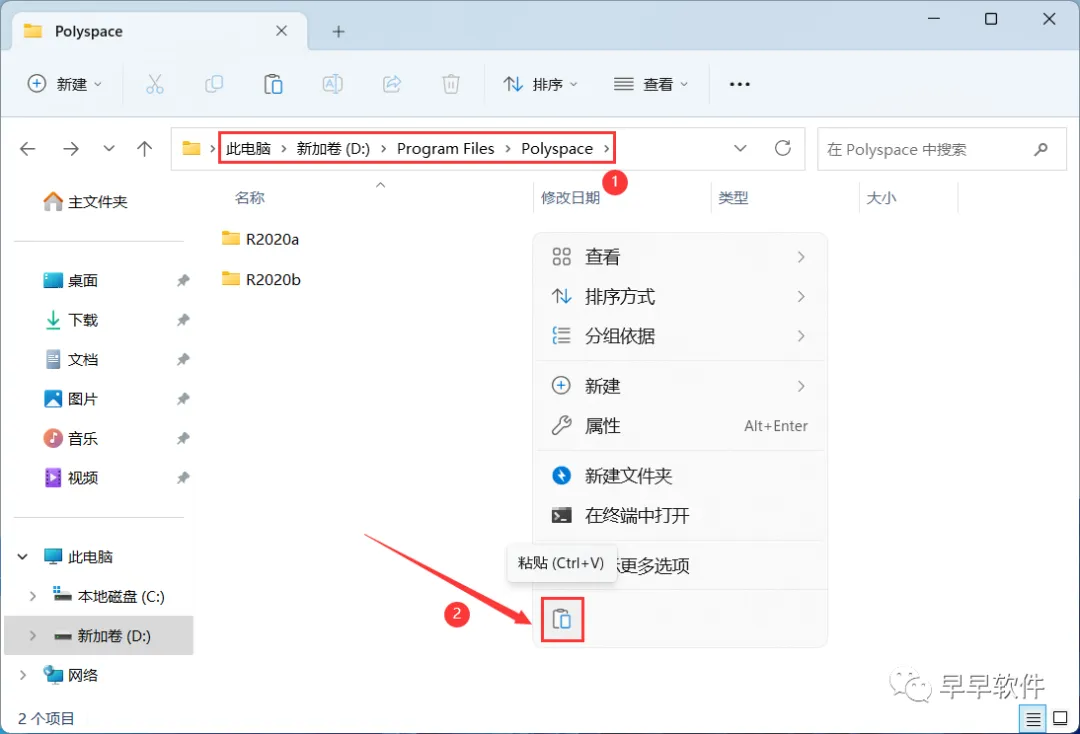The width and height of the screenshot is (1080, 734).
Task: Click the pin icon next to 文档
Action: tap(183, 359)
